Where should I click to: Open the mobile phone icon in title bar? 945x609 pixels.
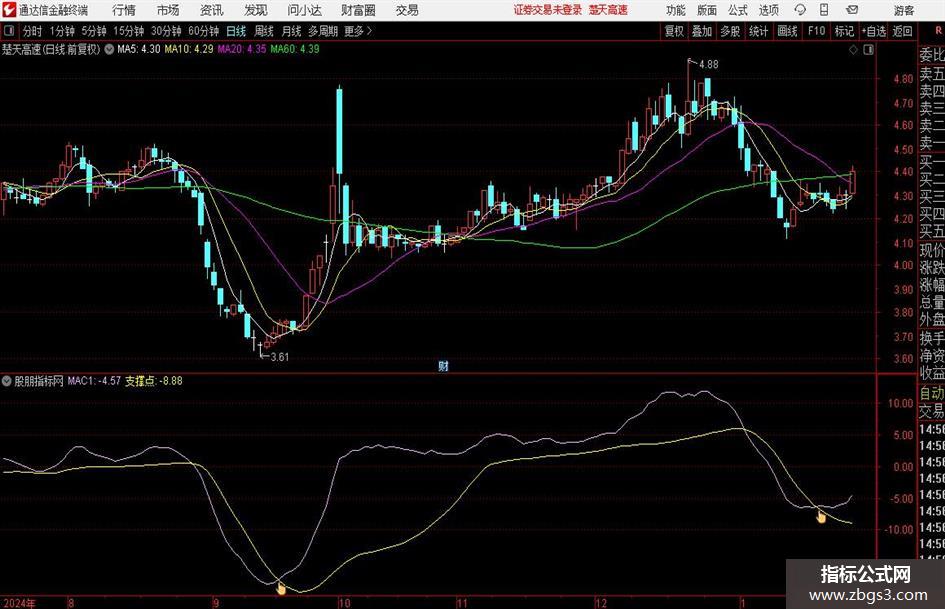pyautogui.click(x=824, y=10)
